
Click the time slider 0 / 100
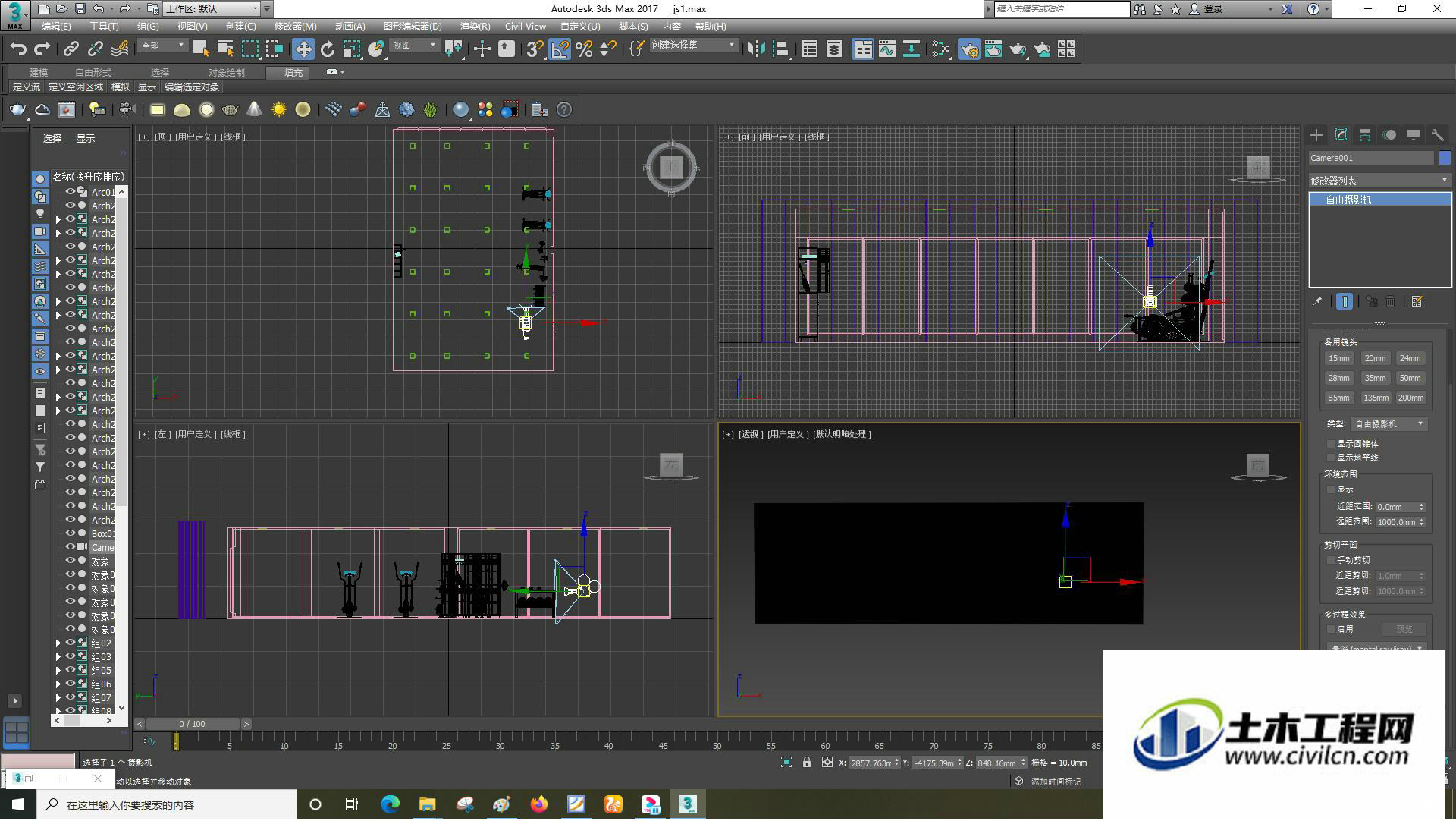pyautogui.click(x=193, y=725)
